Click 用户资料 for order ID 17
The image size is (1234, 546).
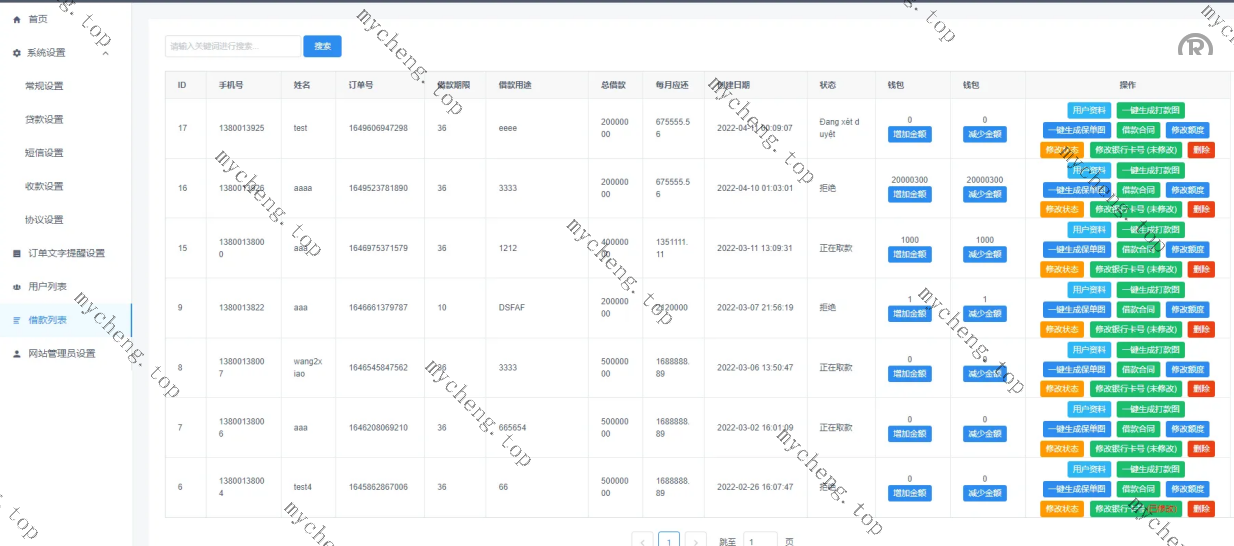coord(1088,110)
